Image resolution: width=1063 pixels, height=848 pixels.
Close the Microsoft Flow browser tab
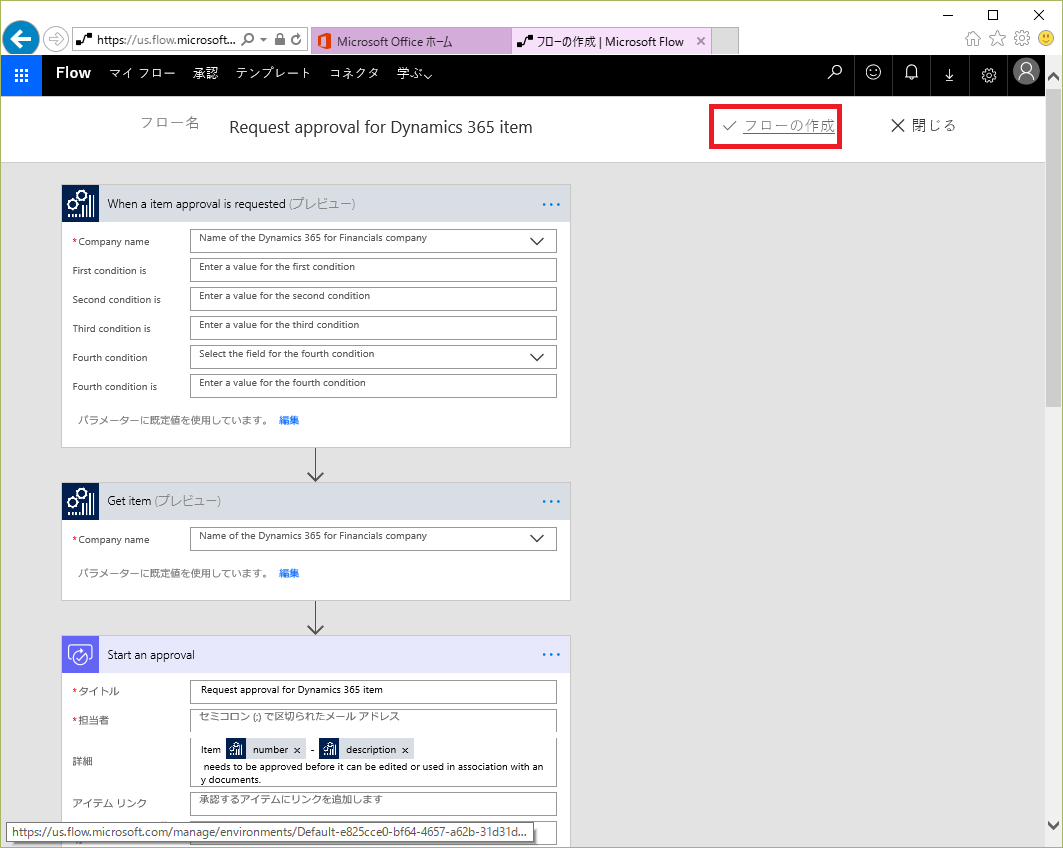coord(701,41)
